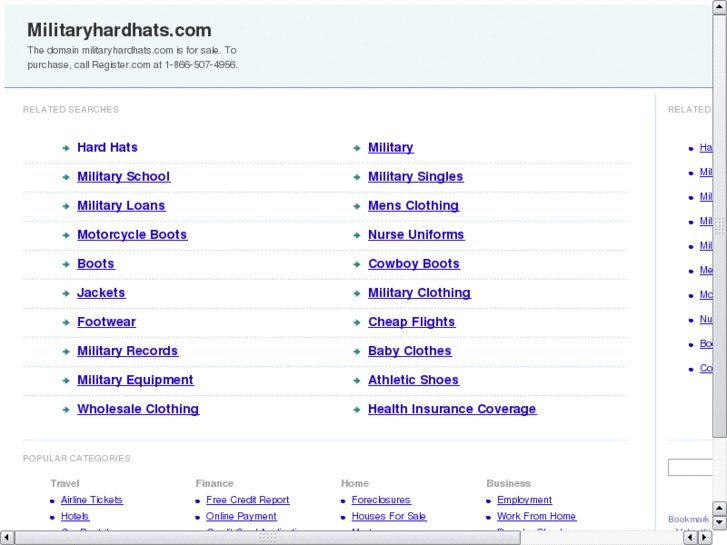This screenshot has height=545, width=727.
Task: Open Employment under Business
Action: pyautogui.click(x=524, y=500)
